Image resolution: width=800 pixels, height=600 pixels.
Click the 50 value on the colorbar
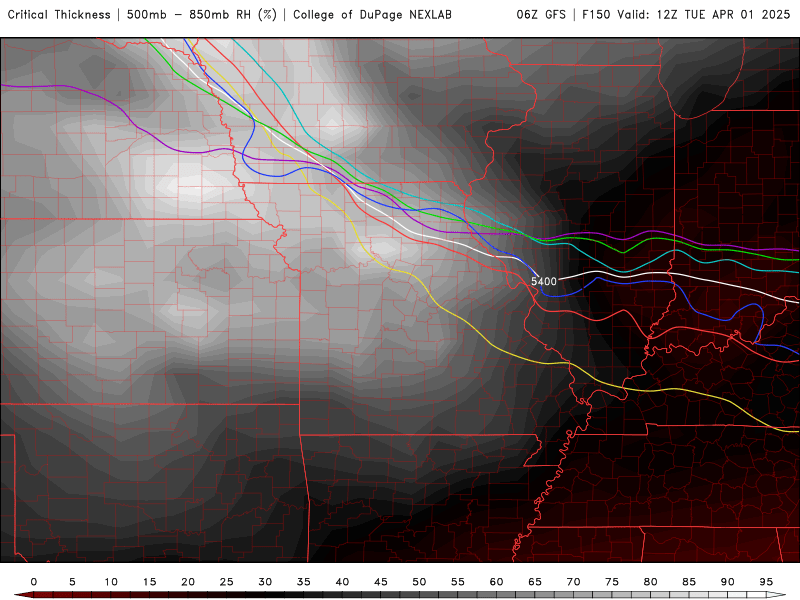tap(419, 582)
